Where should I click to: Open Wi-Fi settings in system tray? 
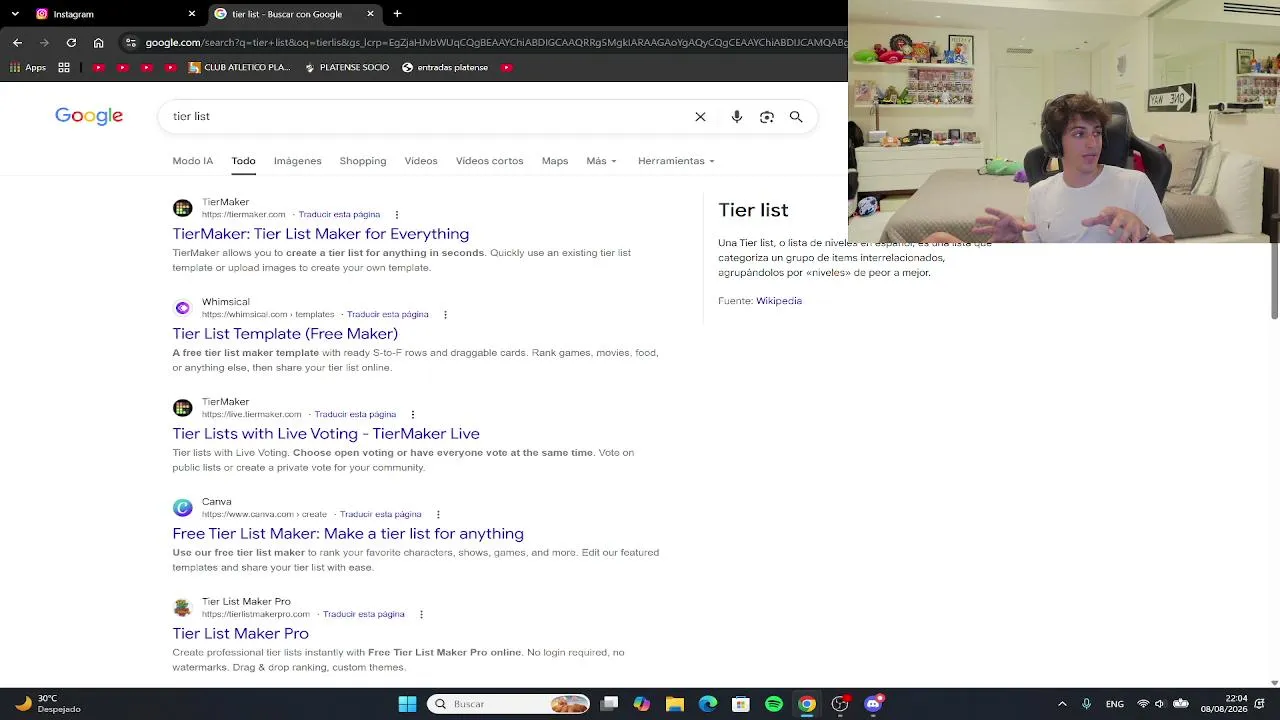point(1143,704)
